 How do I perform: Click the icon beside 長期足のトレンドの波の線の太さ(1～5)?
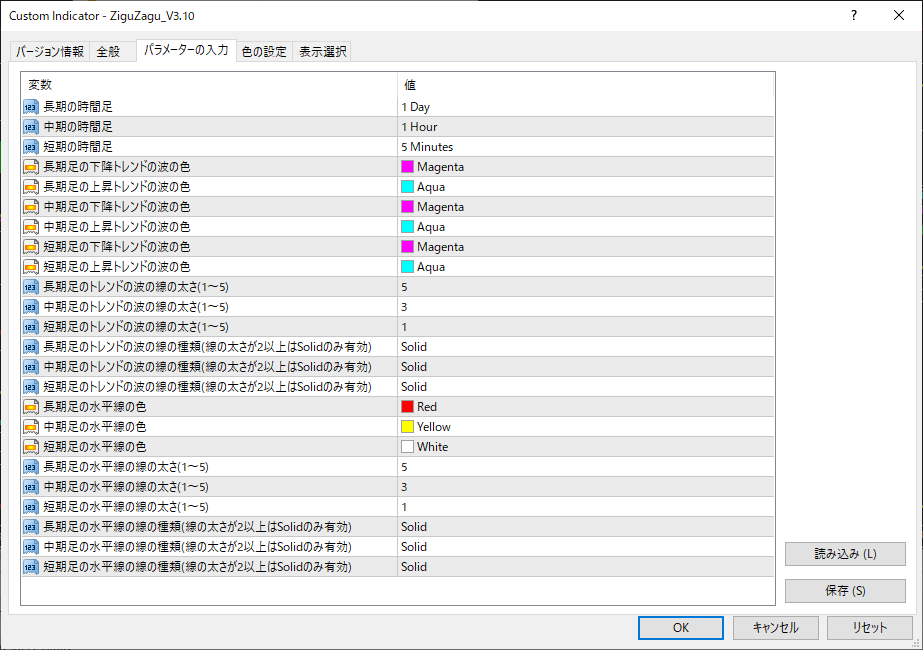pyautogui.click(x=31, y=287)
